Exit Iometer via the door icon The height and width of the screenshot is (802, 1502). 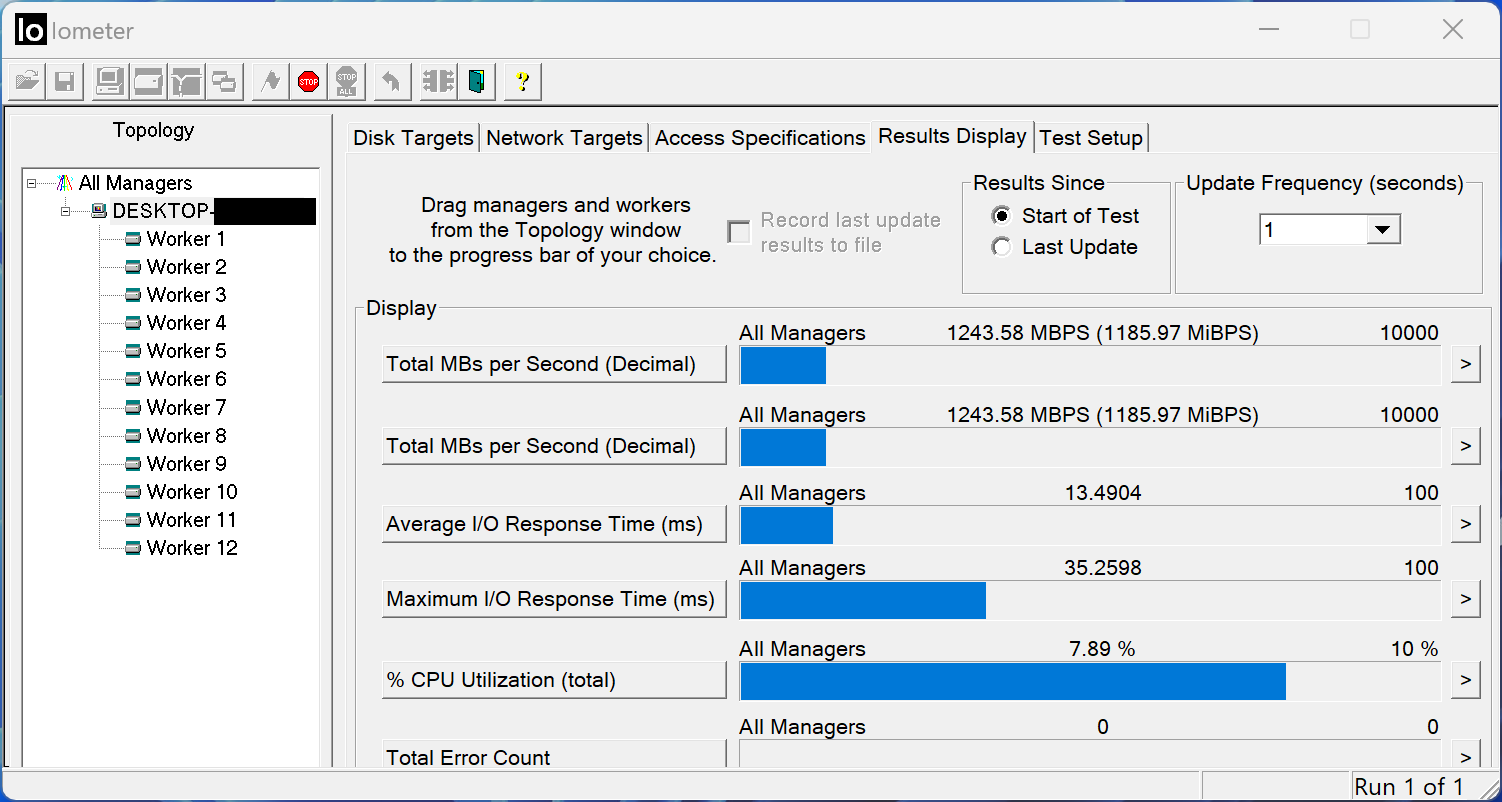click(x=476, y=82)
